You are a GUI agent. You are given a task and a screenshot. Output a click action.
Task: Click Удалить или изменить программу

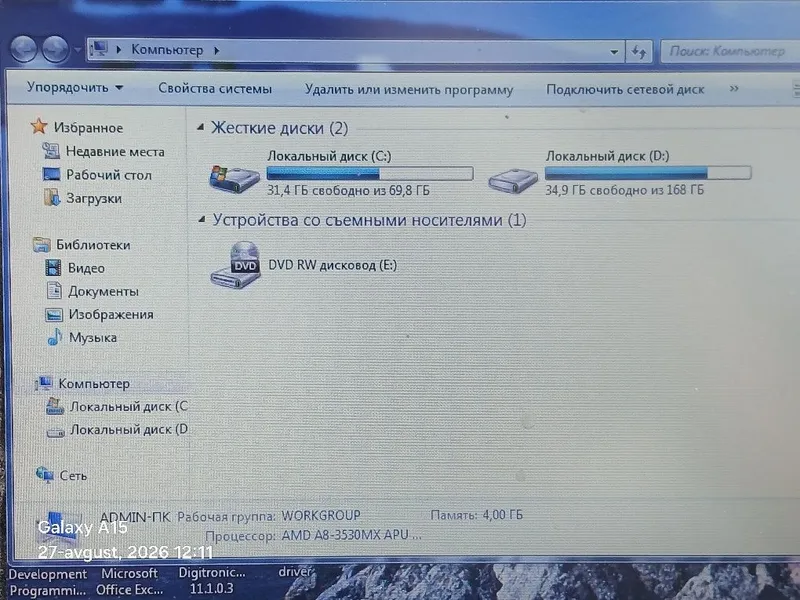pos(409,89)
